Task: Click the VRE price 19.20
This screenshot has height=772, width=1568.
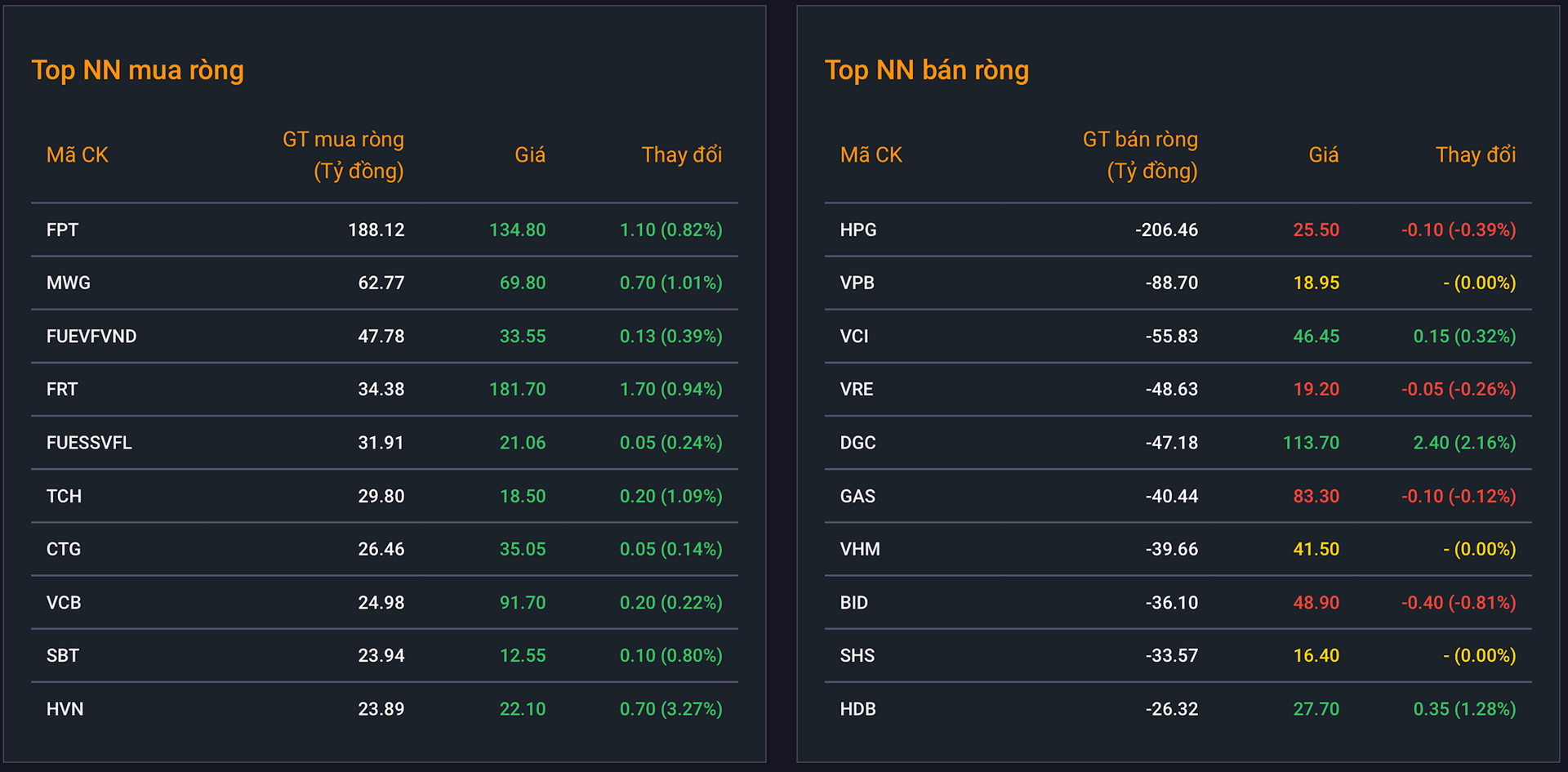Action: 1316,390
